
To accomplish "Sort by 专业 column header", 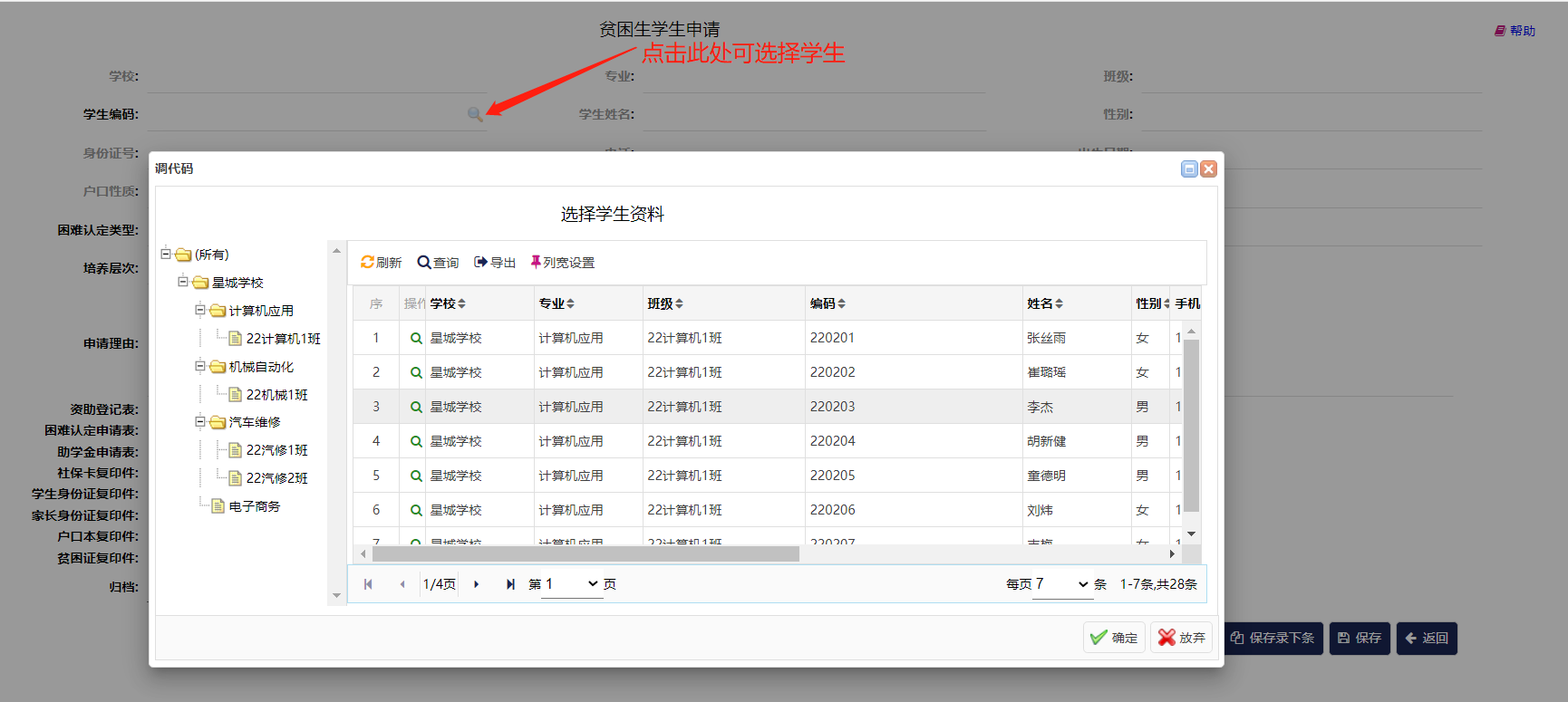I will click(557, 303).
